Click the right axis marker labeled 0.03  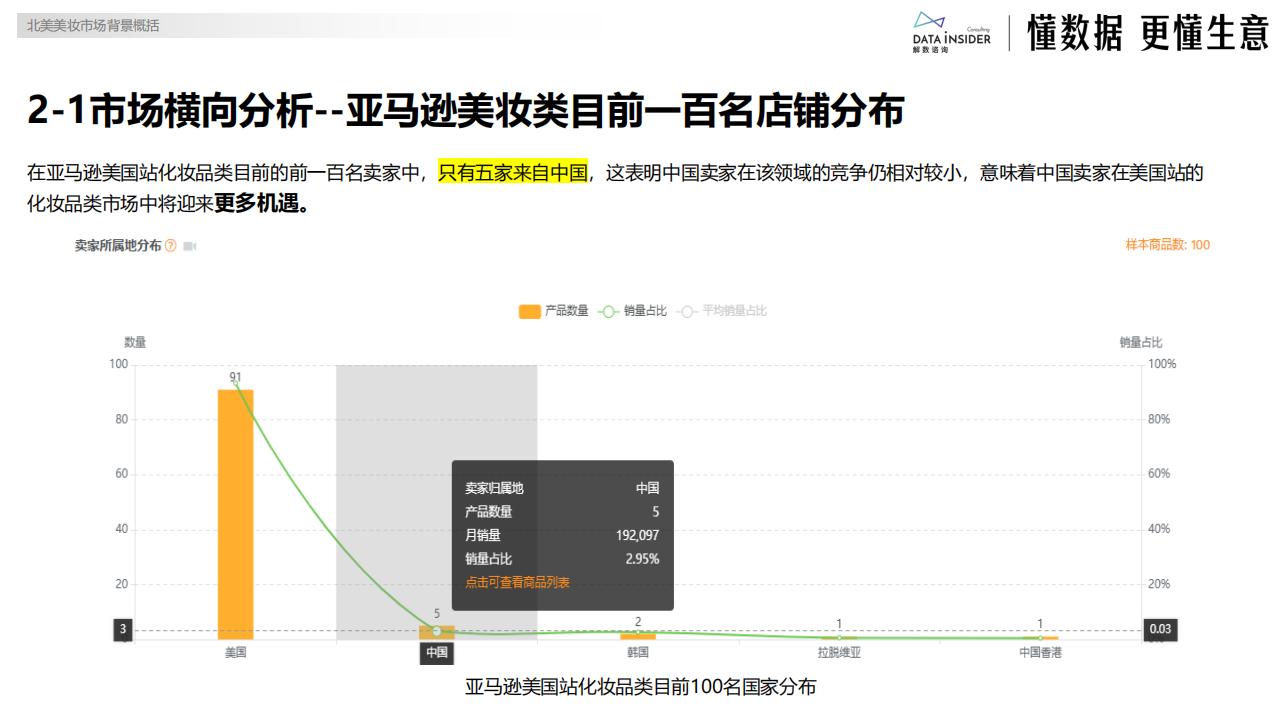(x=1160, y=630)
